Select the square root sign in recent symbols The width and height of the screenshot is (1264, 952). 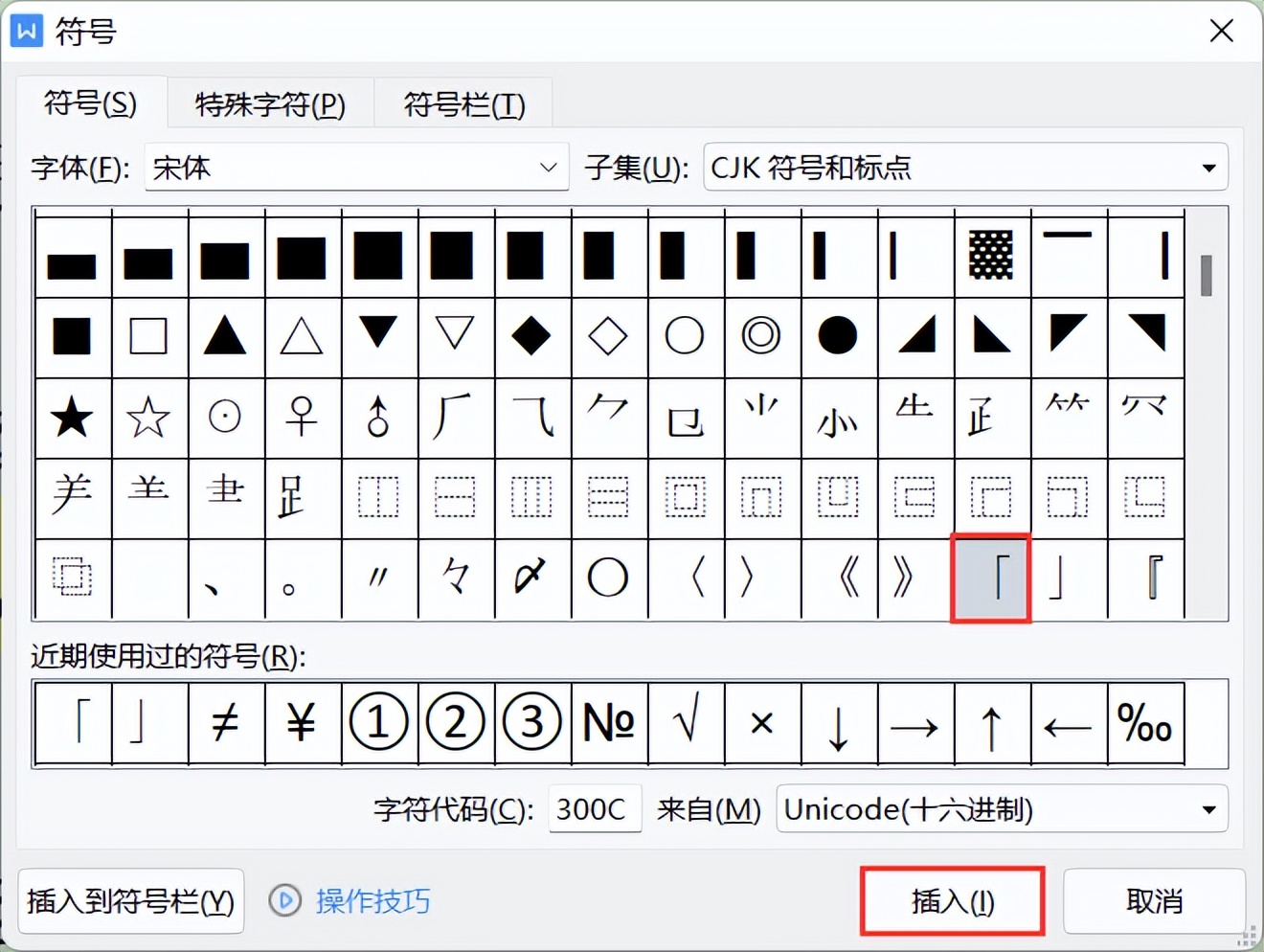(x=685, y=723)
